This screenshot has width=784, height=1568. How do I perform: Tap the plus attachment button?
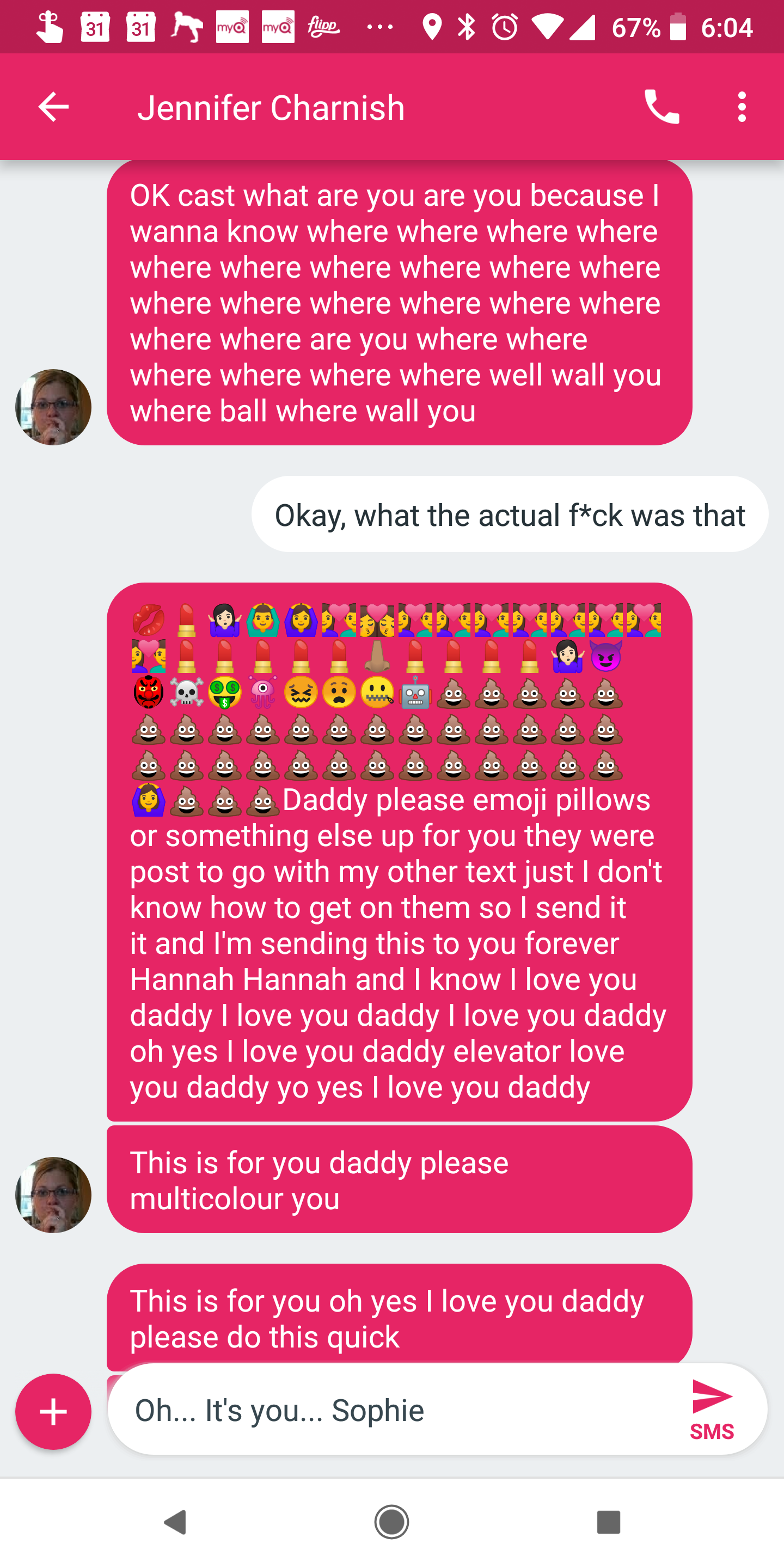pos(53,1412)
